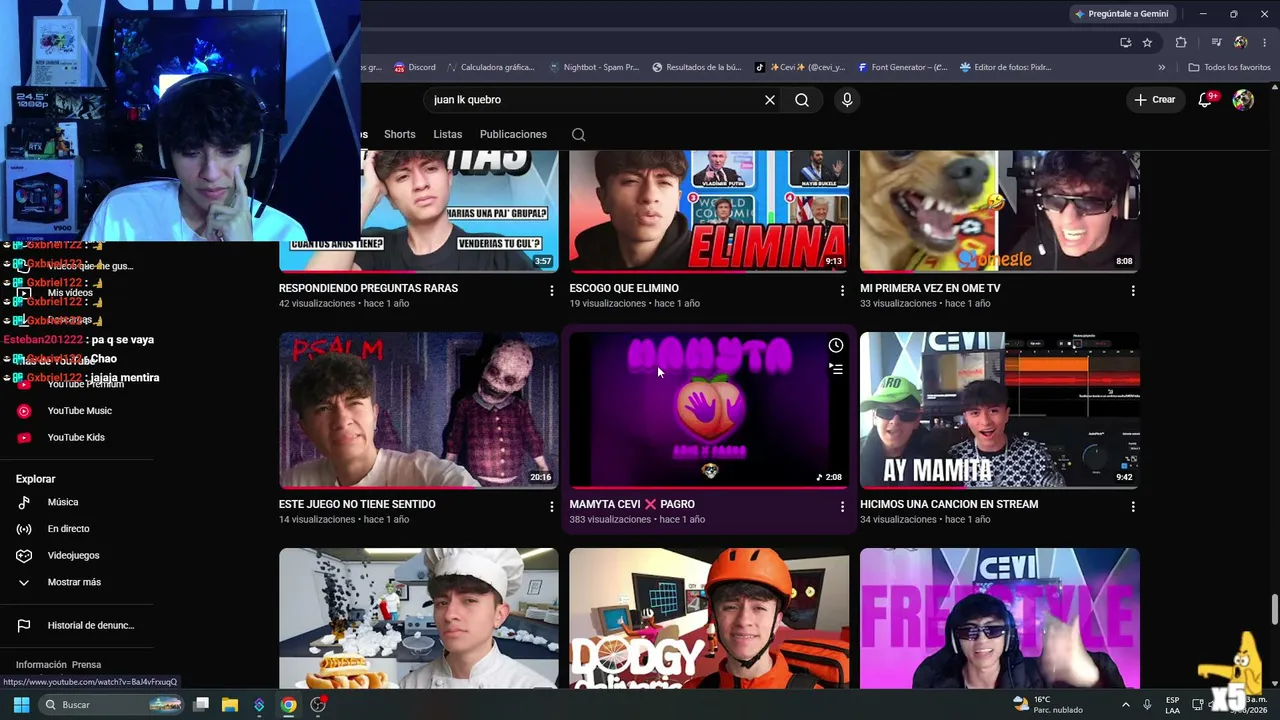
Task: Open options for ESTE JUEGO NO TIENE SENTIDO
Action: click(551, 507)
